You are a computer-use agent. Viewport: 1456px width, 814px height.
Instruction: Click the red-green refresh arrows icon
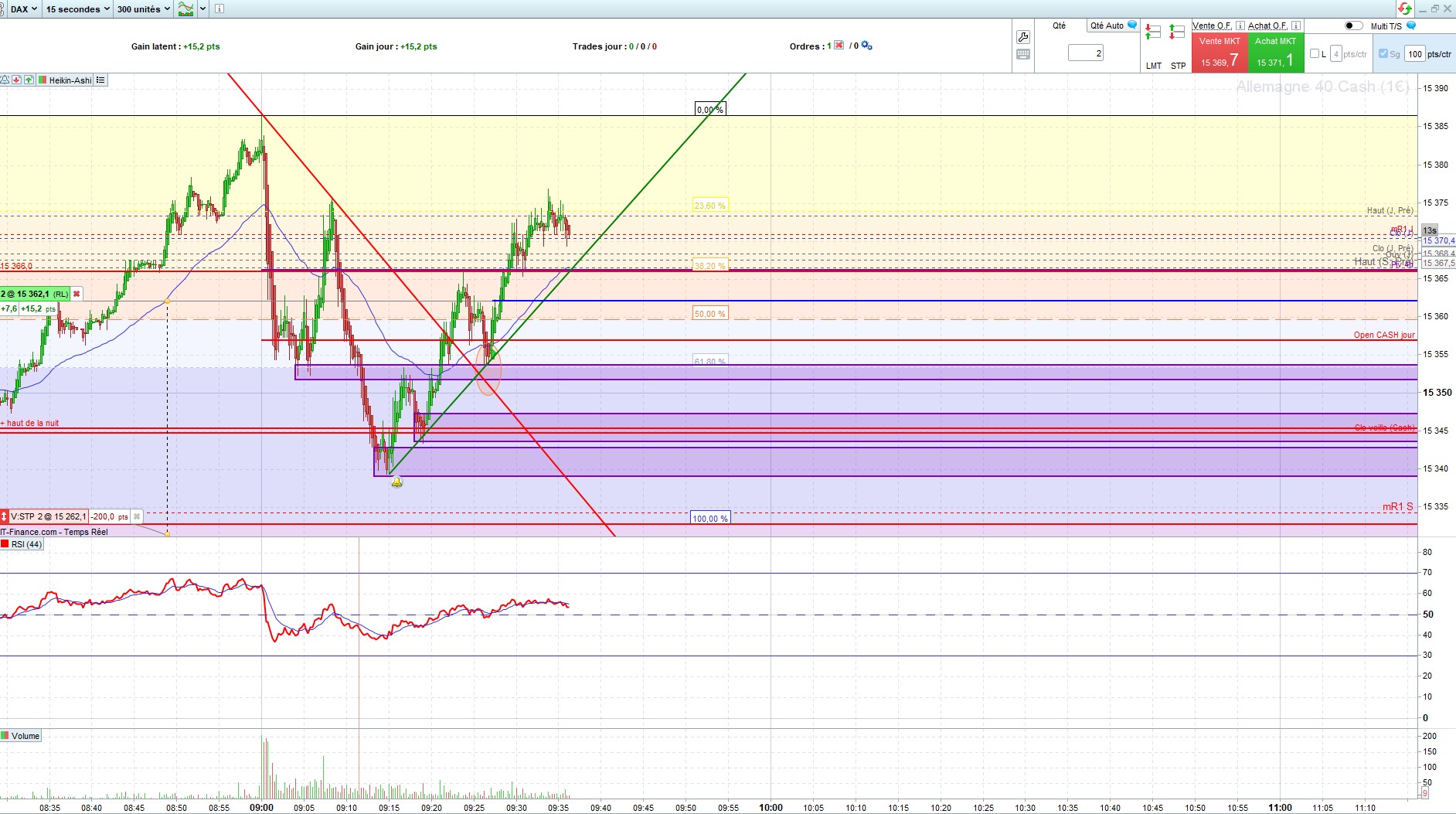(1404, 9)
